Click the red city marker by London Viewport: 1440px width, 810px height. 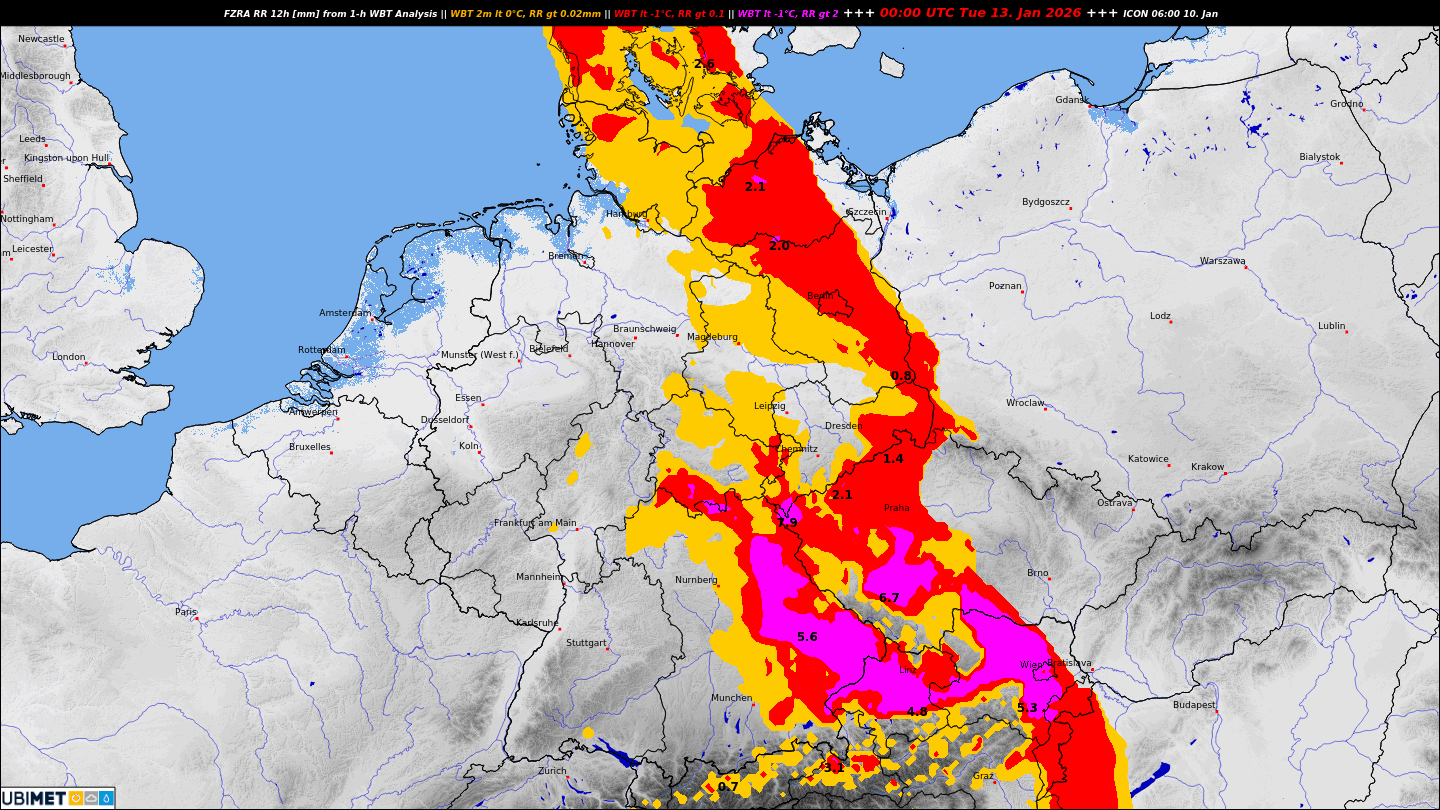pyautogui.click(x=86, y=363)
